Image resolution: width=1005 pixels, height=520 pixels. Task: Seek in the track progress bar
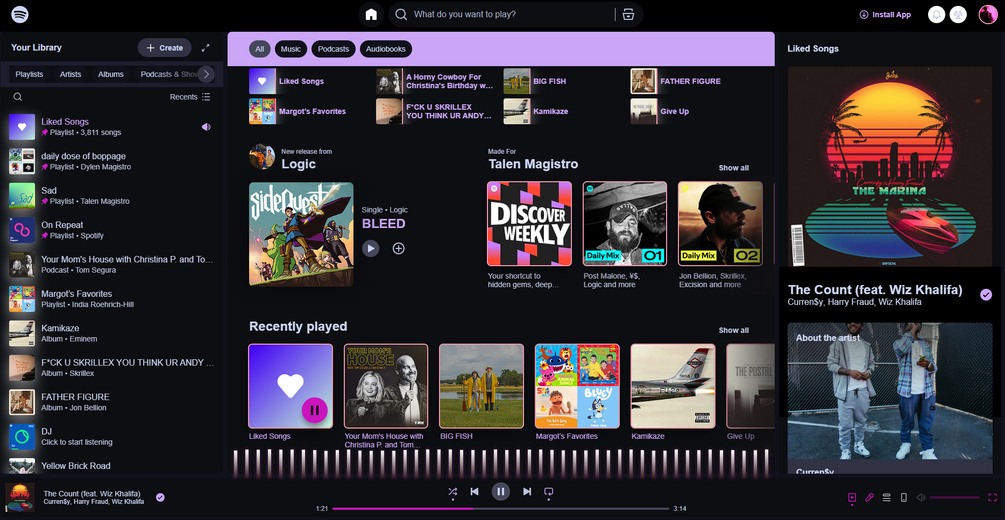tap(501, 508)
